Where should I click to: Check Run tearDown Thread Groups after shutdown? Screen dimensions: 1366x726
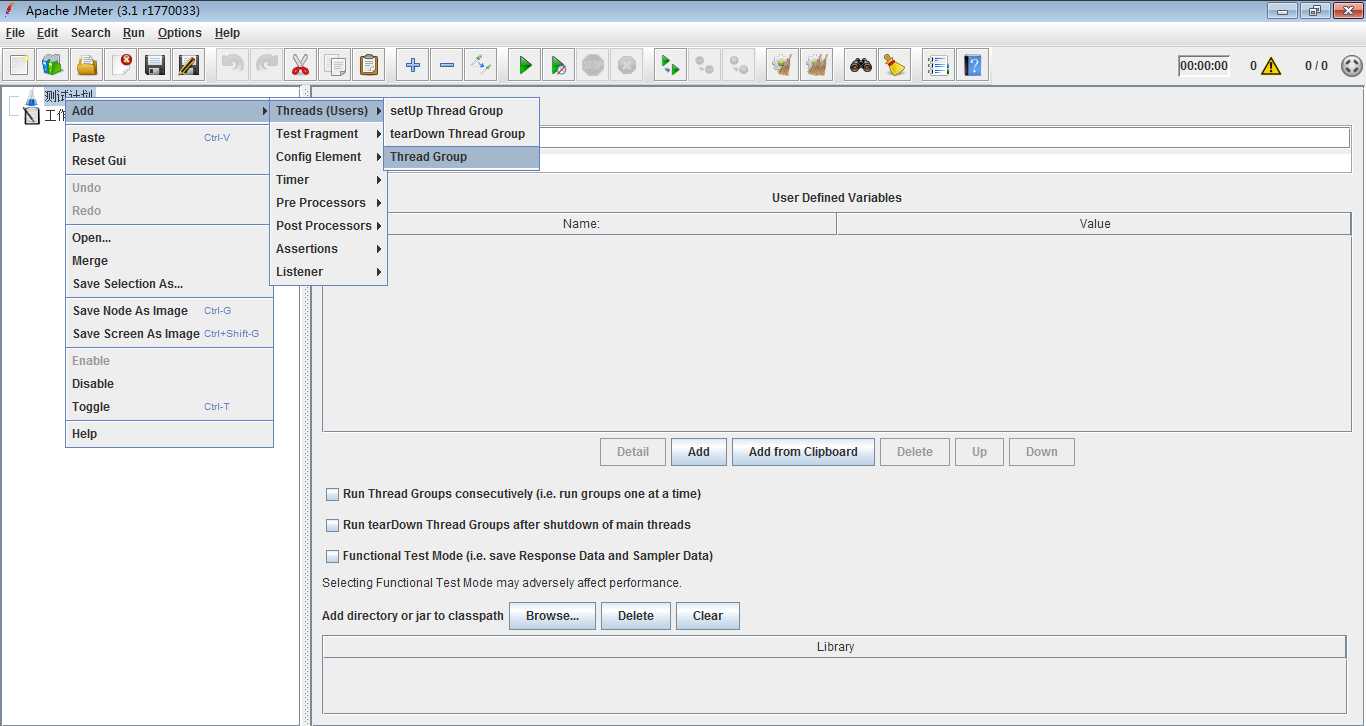point(333,525)
